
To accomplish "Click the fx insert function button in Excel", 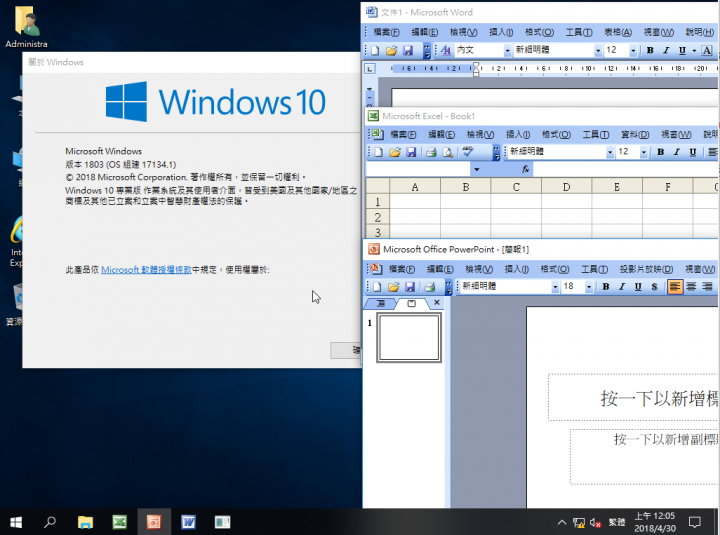I will tap(525, 169).
